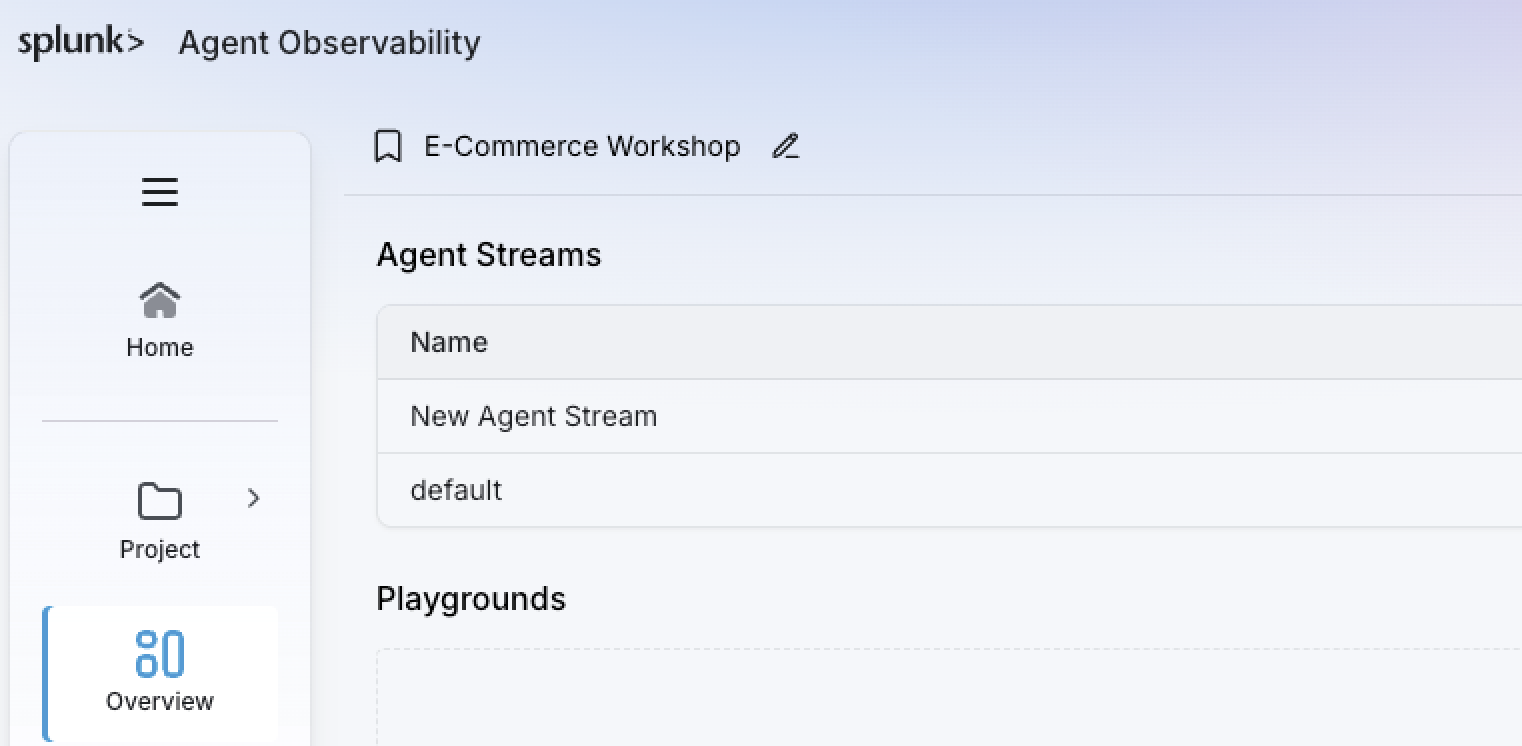The width and height of the screenshot is (1522, 746).
Task: Click the Splunk logo
Action: pos(81,43)
